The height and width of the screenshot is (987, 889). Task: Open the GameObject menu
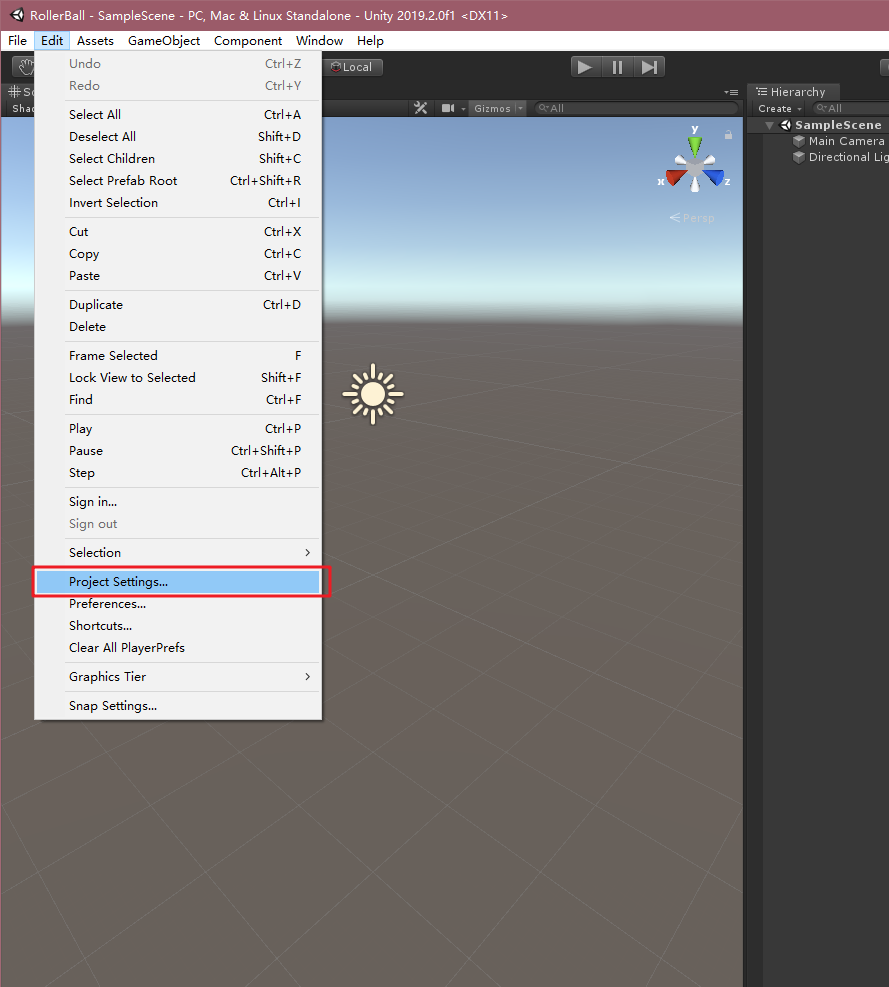click(x=164, y=40)
